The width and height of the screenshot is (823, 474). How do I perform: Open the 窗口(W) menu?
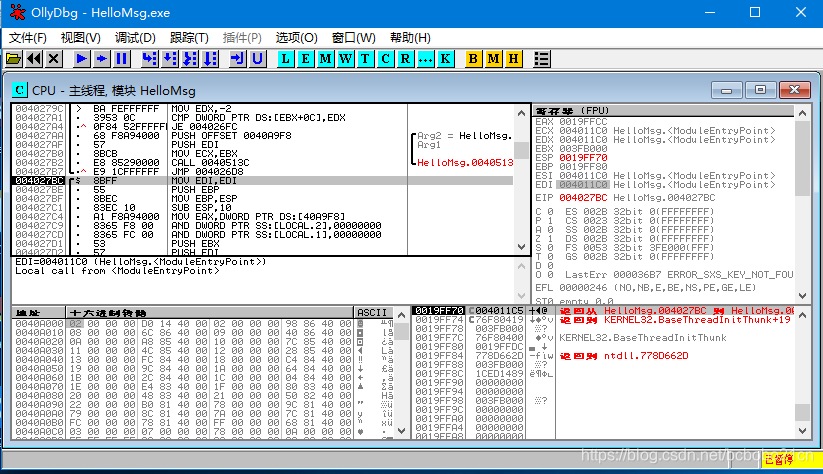[x=353, y=38]
